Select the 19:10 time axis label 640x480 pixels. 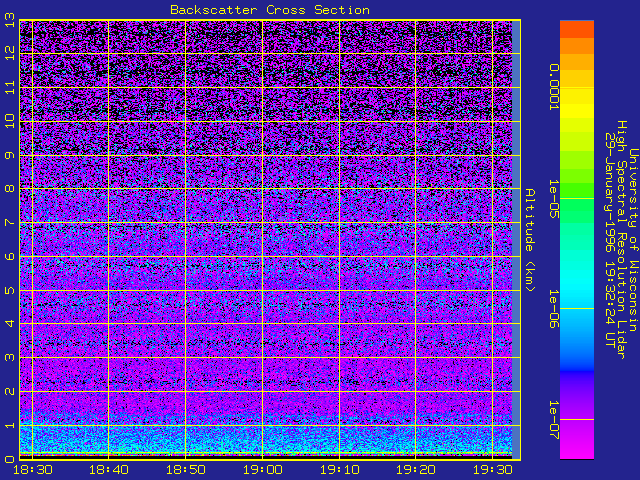(x=339, y=470)
